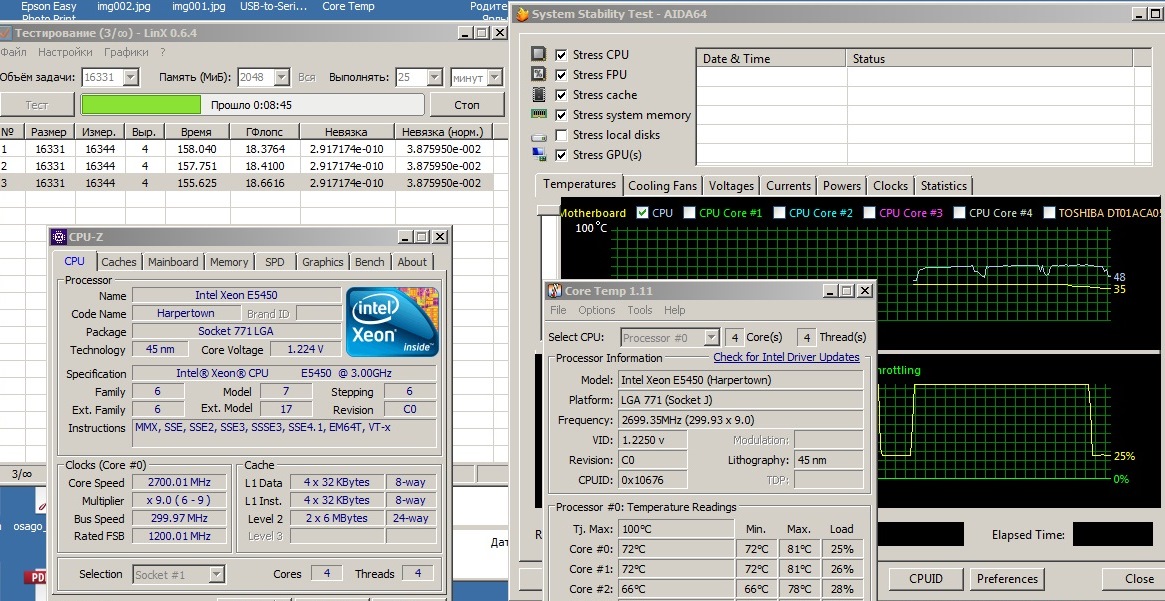Switch to AIDA64 Statistics tab
The image size is (1165, 601).
coord(944,186)
